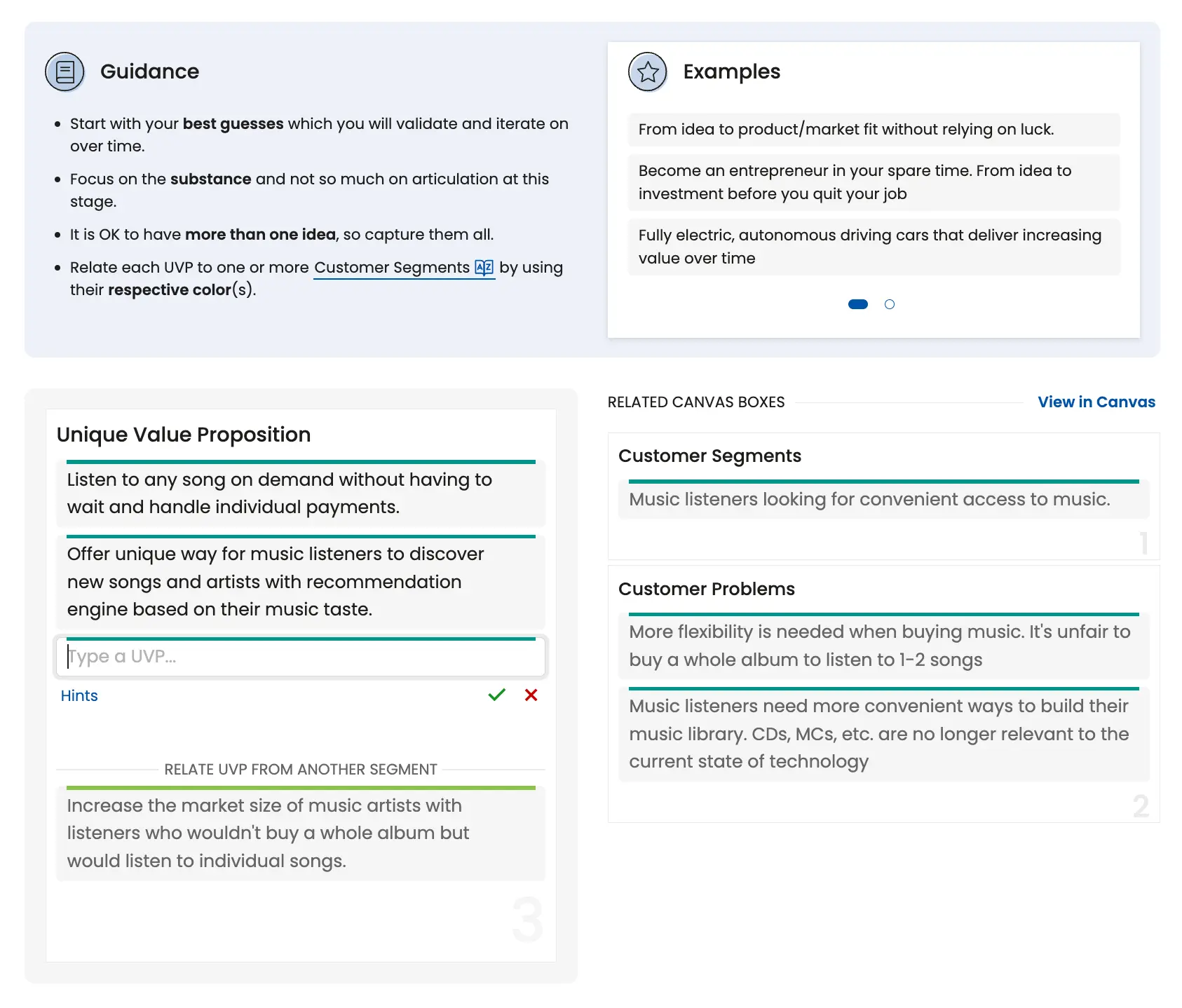The image size is (1182, 1008).
Task: Click the Guidance book icon
Action: (64, 71)
